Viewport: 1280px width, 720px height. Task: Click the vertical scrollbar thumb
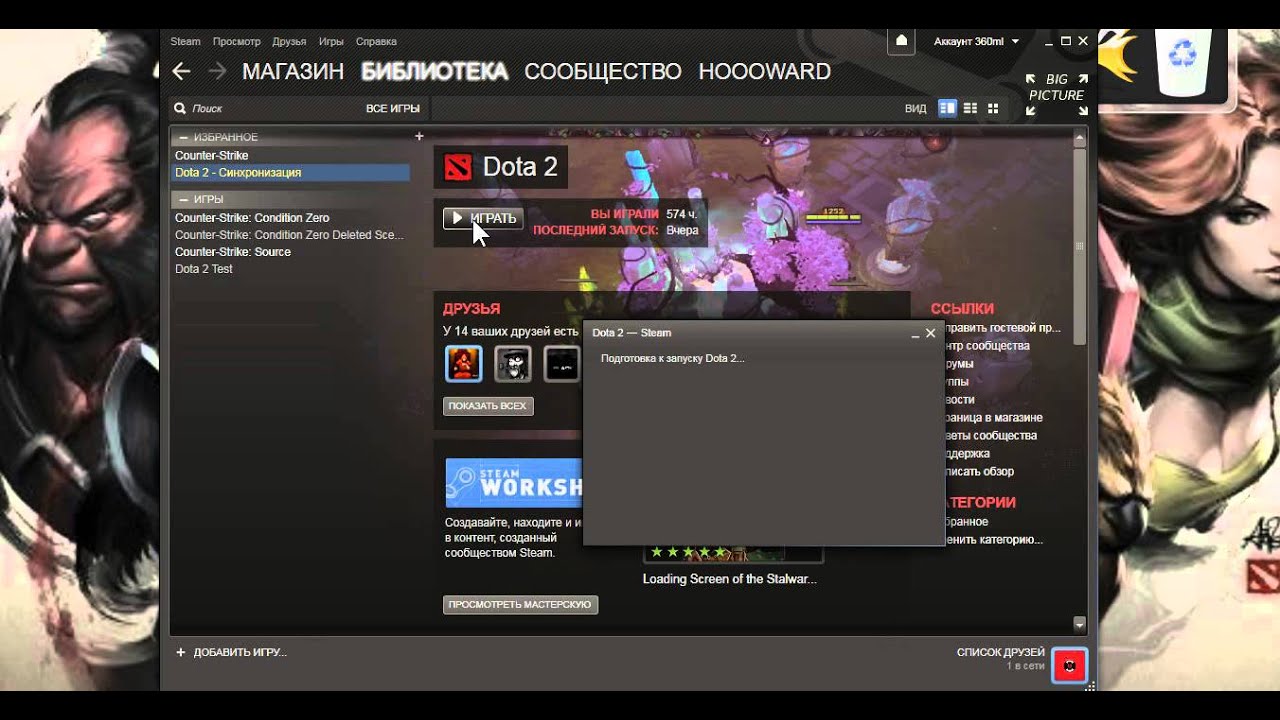[x=1080, y=246]
